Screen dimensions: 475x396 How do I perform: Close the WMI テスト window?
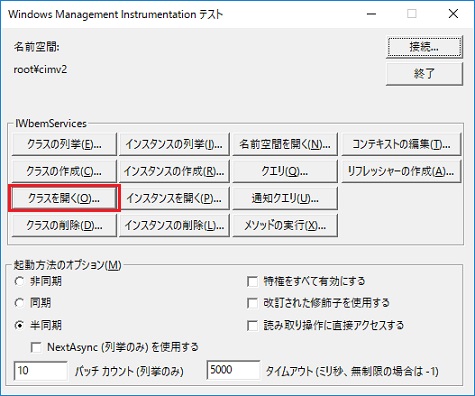coord(453,14)
